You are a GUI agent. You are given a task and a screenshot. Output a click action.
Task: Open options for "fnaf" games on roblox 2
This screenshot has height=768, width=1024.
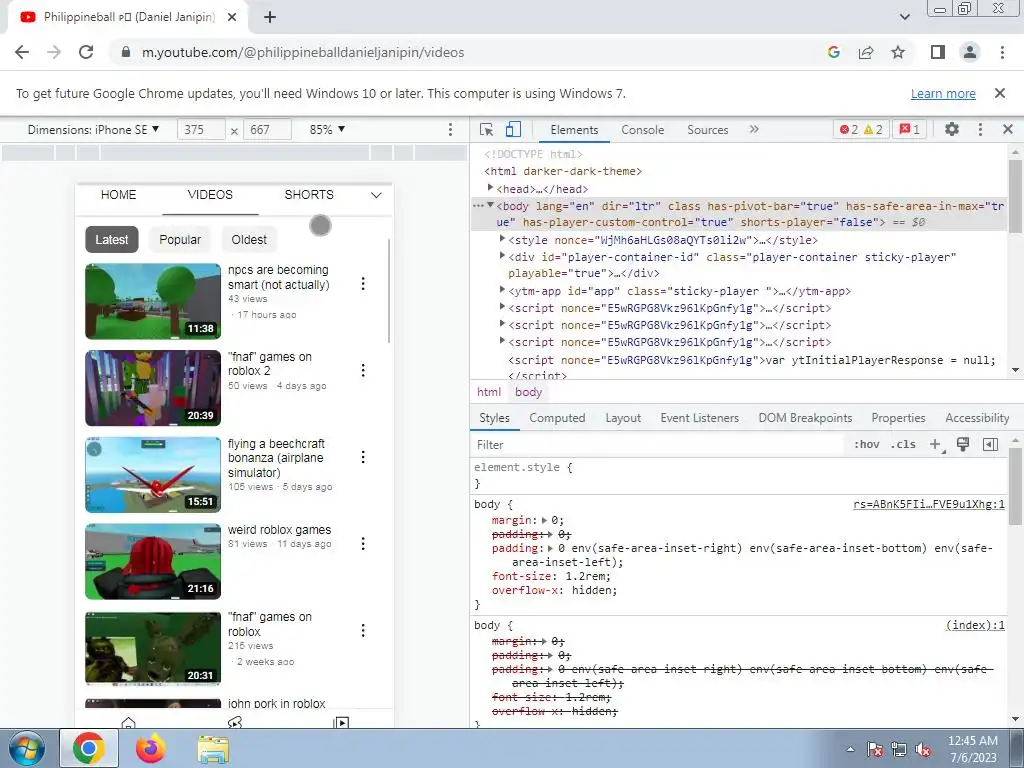coord(363,370)
